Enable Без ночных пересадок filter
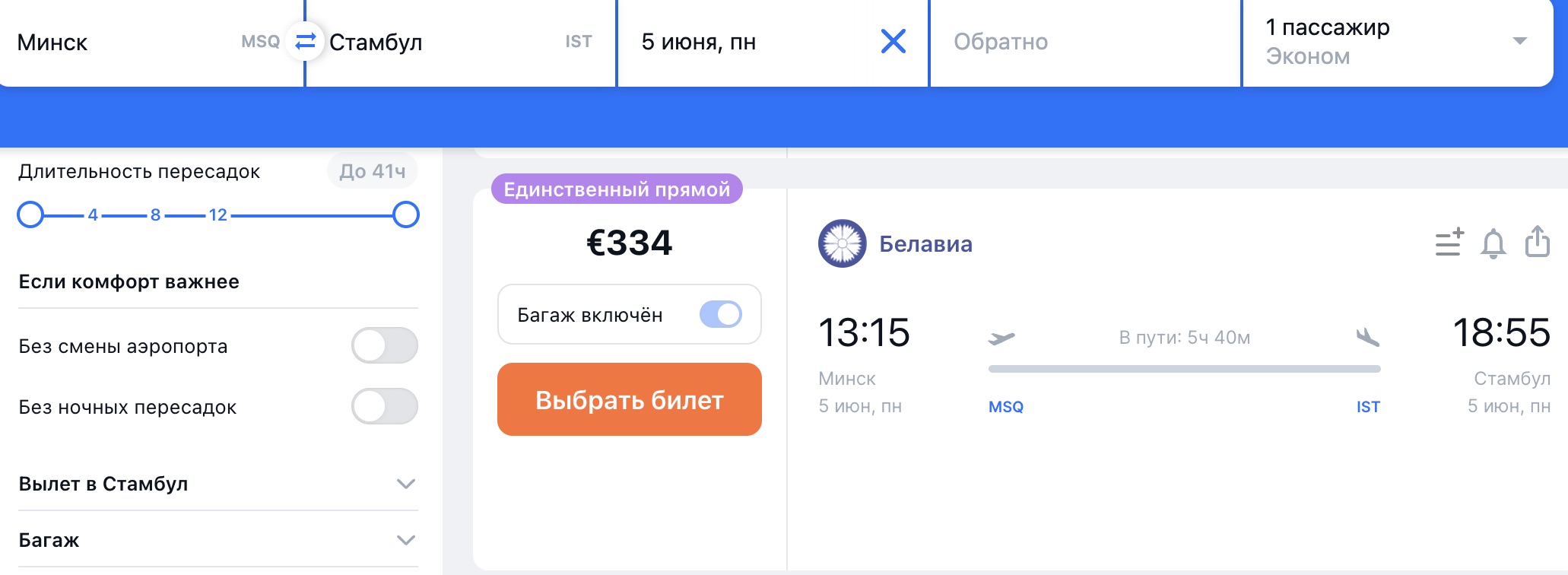The height and width of the screenshot is (575, 1568). [384, 407]
